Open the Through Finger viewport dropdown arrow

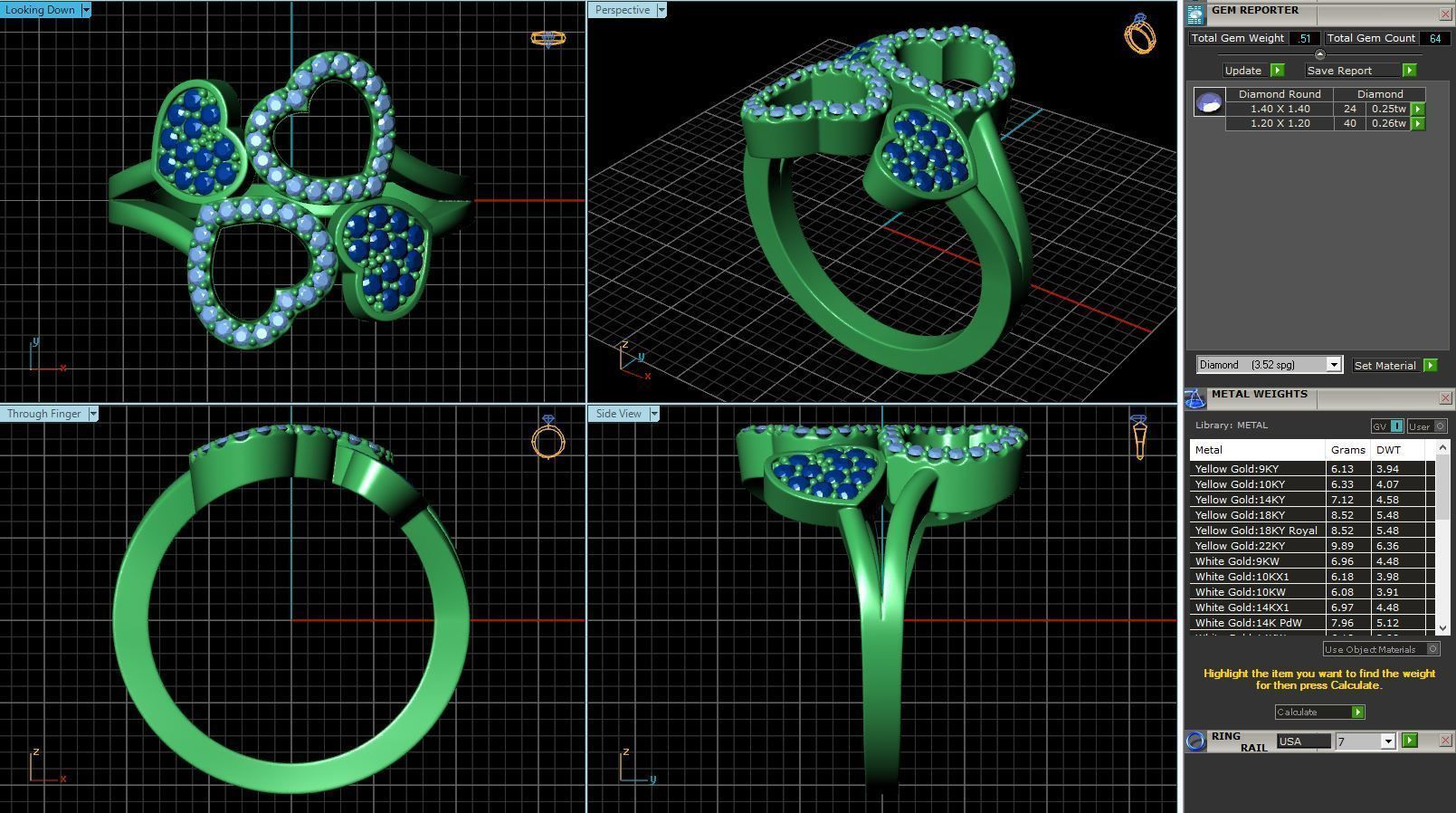93,414
